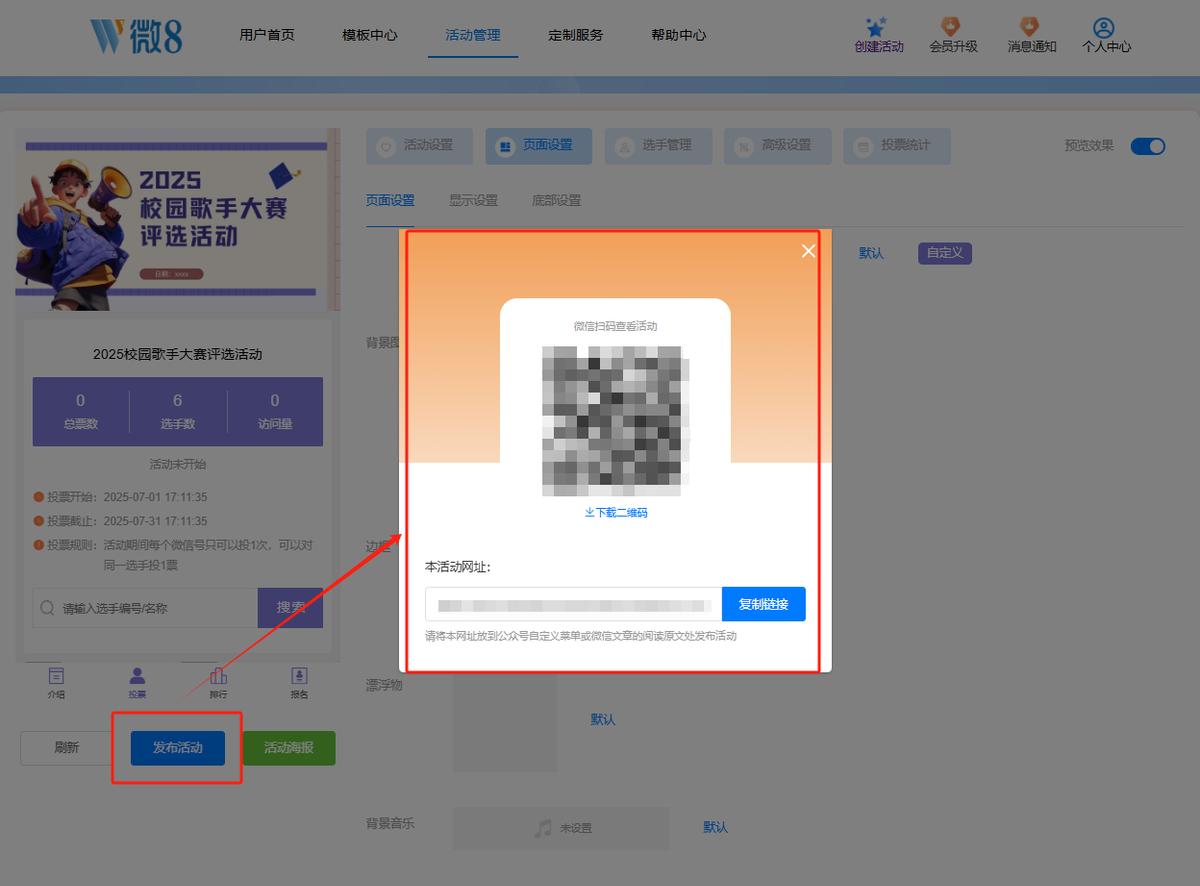This screenshot has width=1200, height=886.
Task: Click the 本活动网址 label
Action: coord(458,567)
